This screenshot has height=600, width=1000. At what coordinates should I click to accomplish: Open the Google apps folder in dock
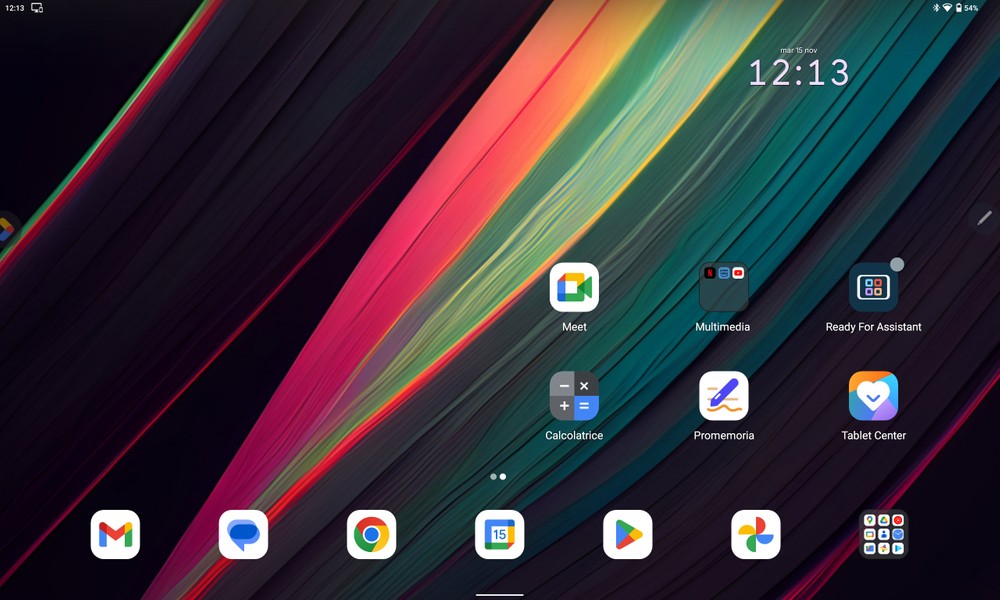884,534
